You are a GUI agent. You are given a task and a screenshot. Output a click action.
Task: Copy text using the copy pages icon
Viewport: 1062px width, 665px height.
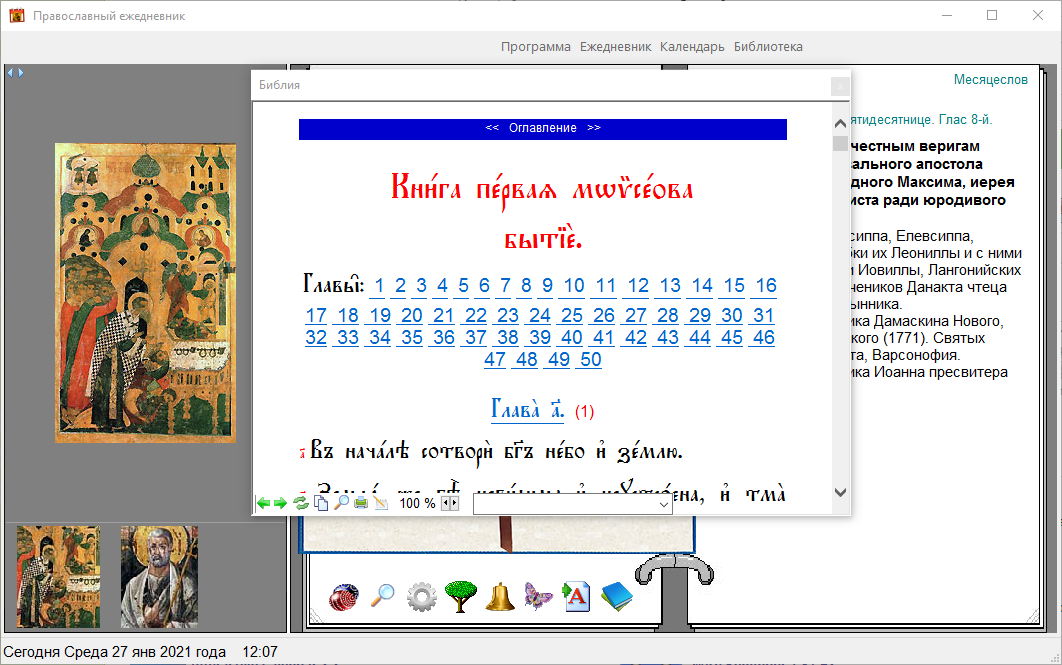click(x=321, y=503)
